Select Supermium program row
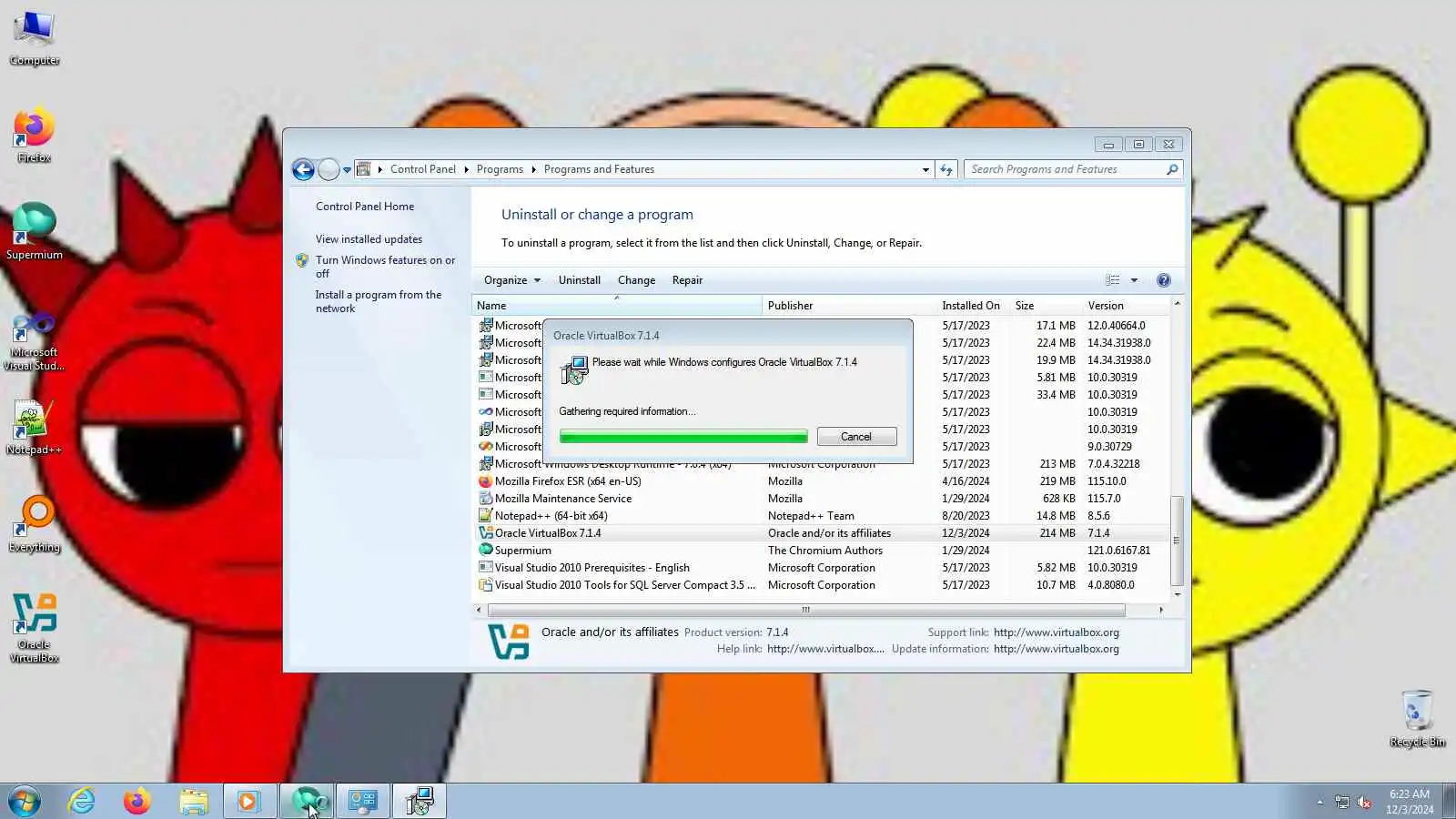 point(821,551)
